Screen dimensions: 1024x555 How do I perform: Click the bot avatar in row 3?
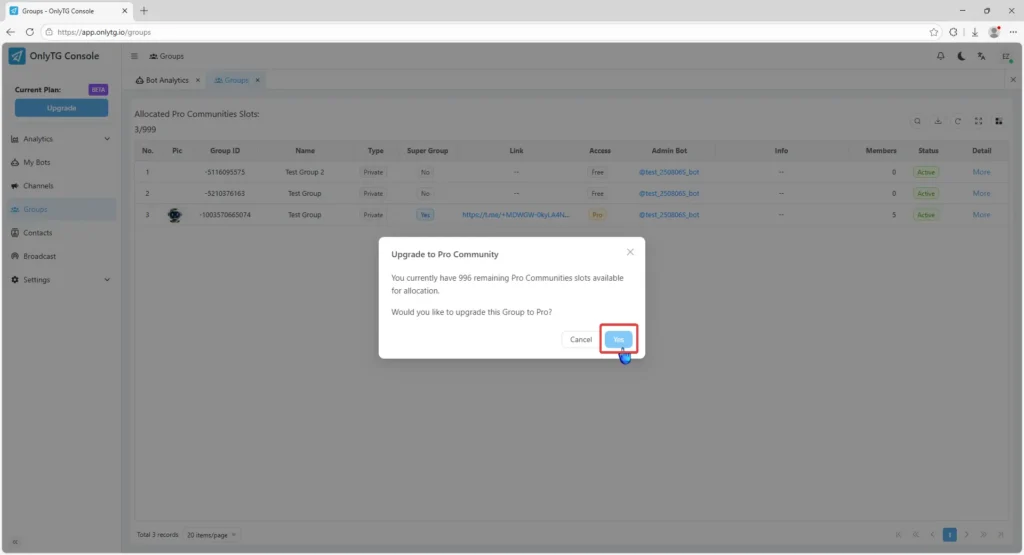point(176,215)
